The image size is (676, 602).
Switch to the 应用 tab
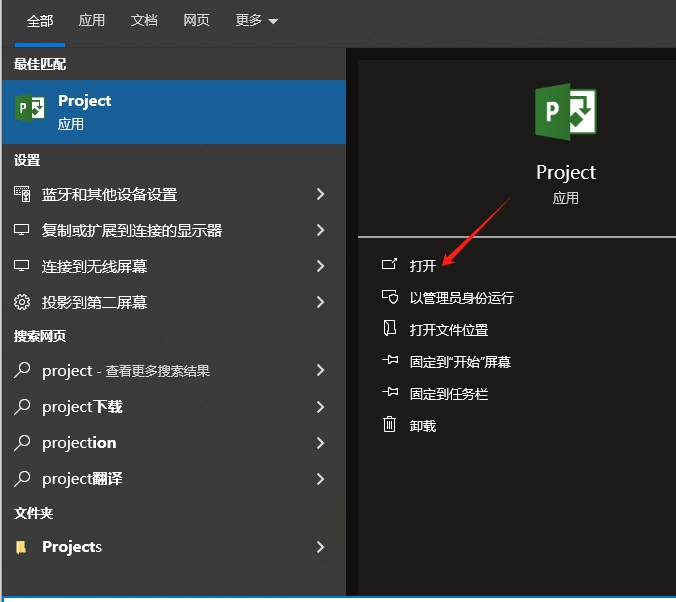coord(92,20)
